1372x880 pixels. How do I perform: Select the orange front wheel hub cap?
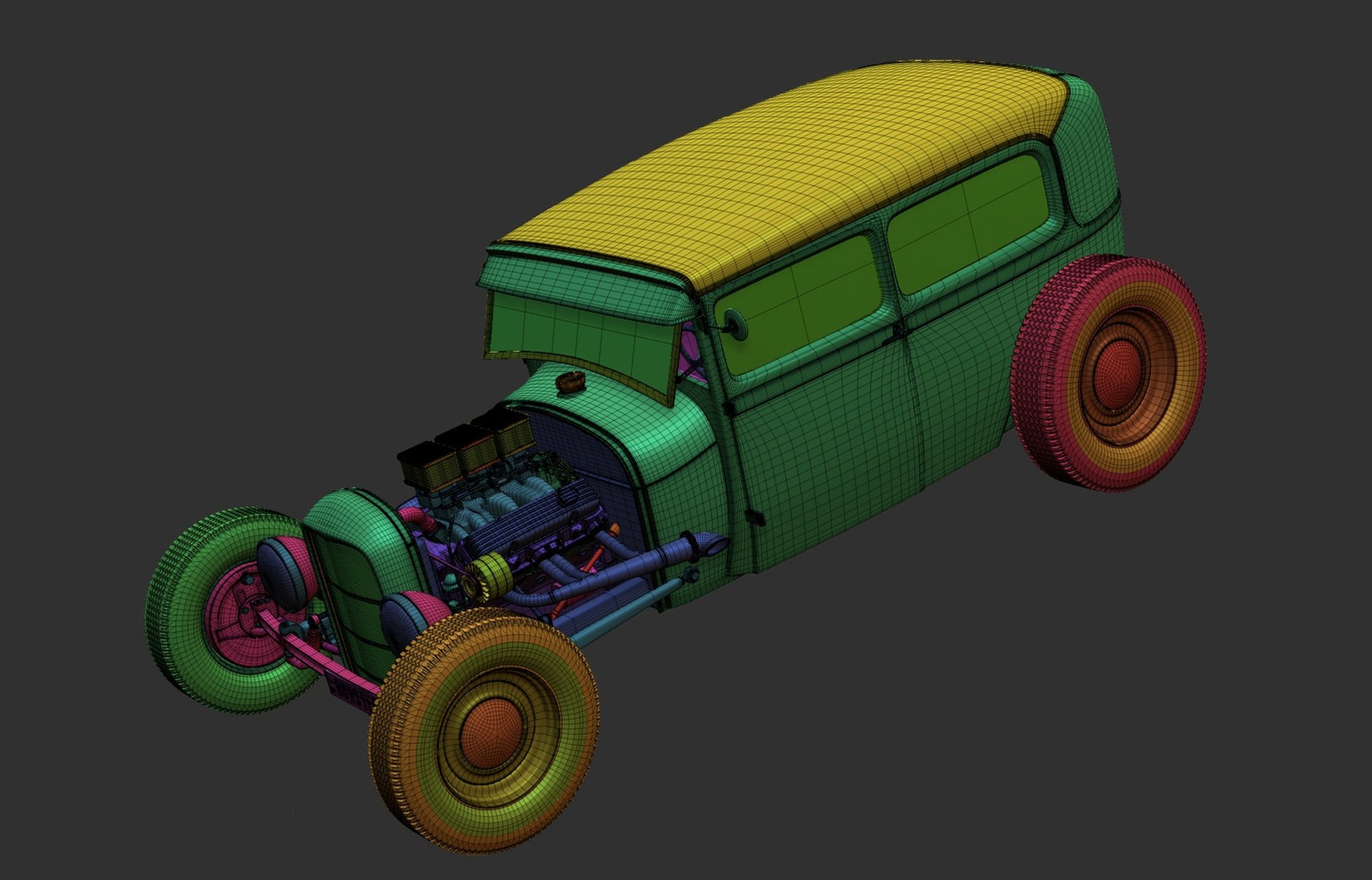click(x=491, y=732)
